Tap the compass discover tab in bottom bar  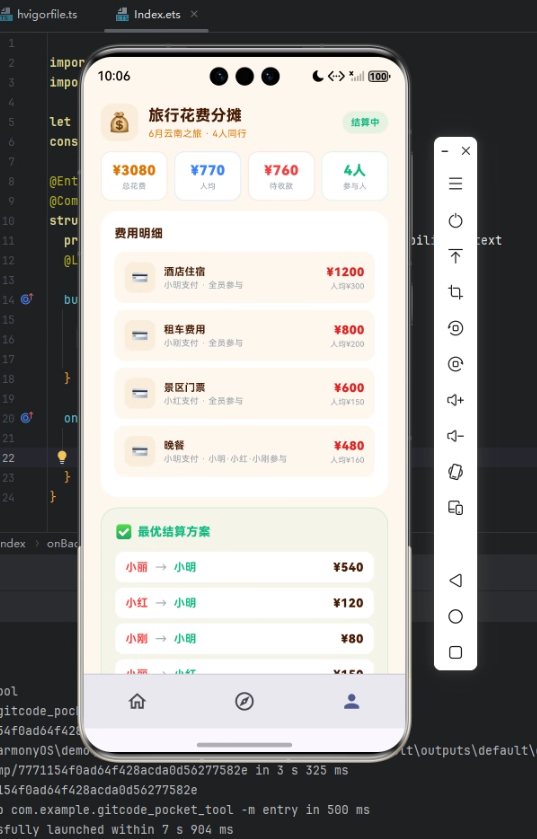(244, 701)
